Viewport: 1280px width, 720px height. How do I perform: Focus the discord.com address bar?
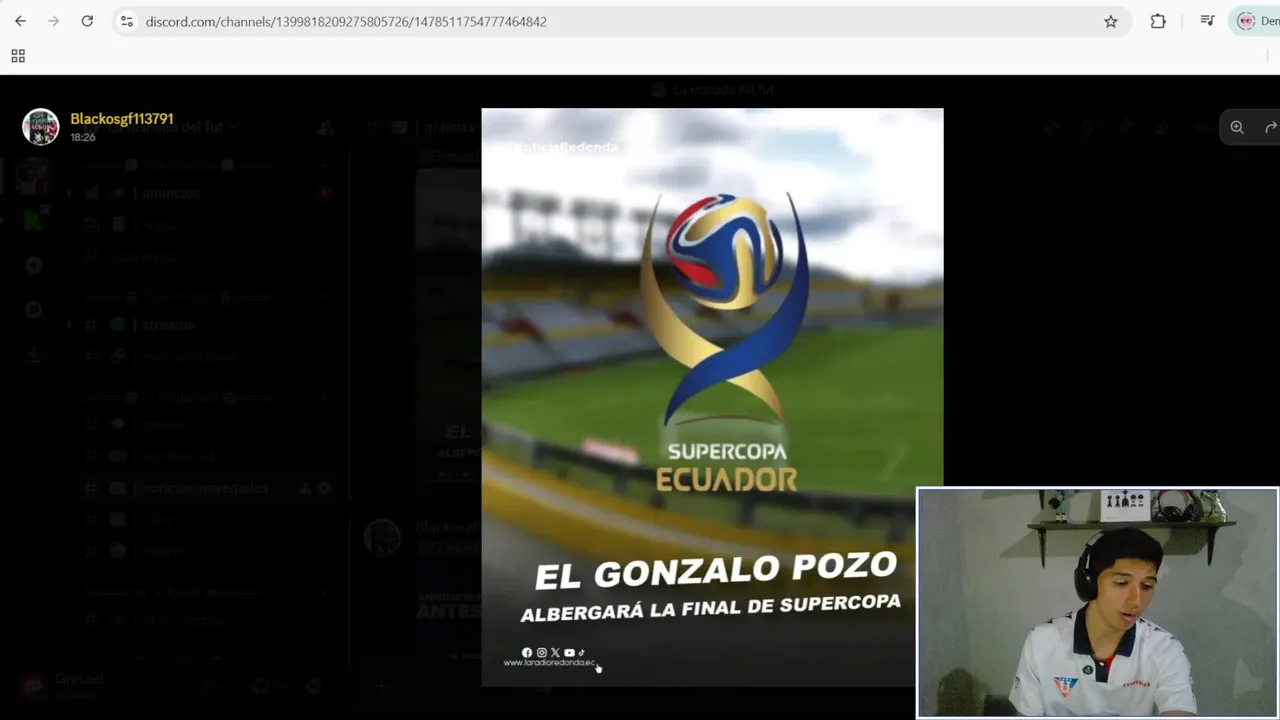[620, 21]
